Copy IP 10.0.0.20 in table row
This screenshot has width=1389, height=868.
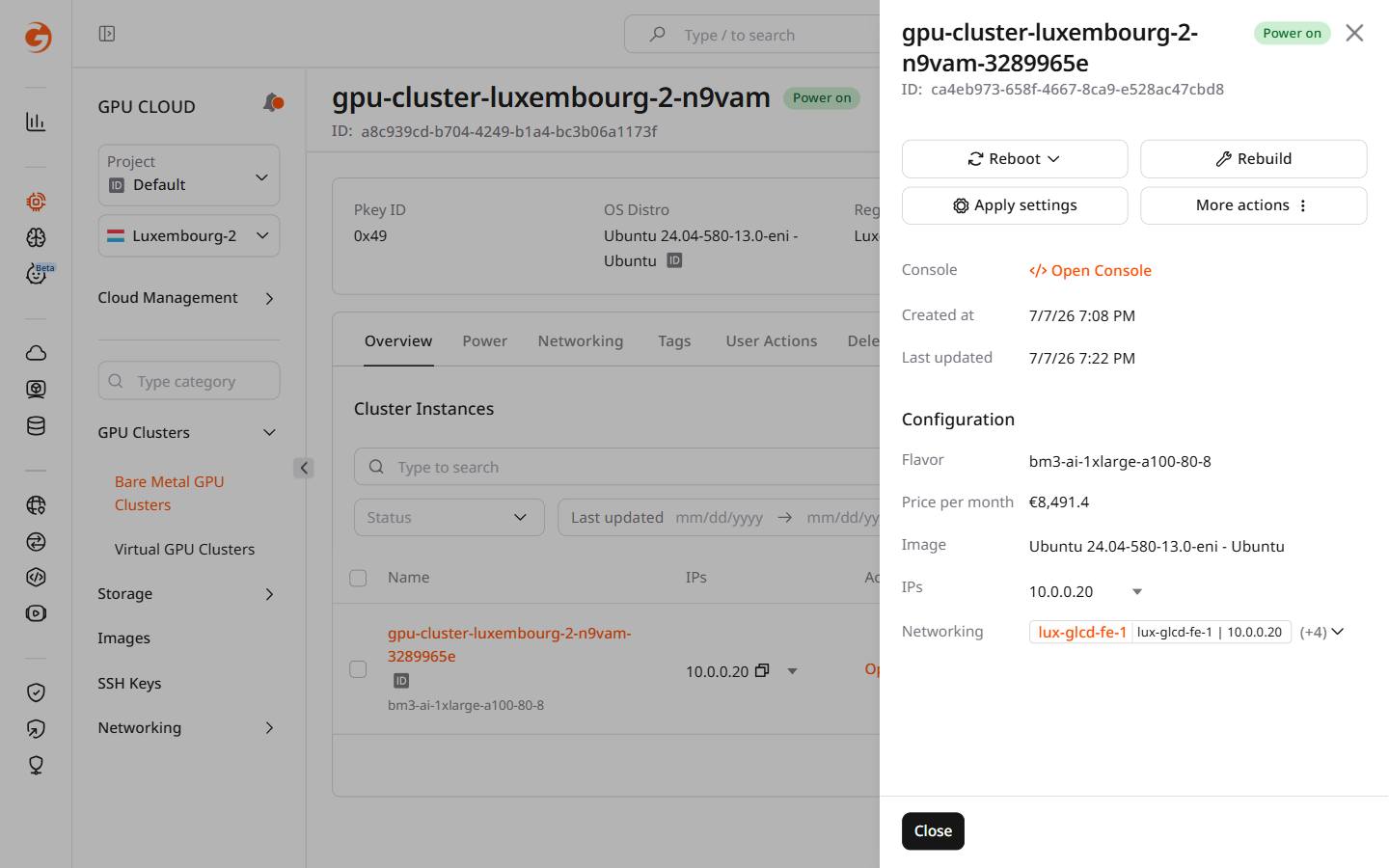(762, 670)
